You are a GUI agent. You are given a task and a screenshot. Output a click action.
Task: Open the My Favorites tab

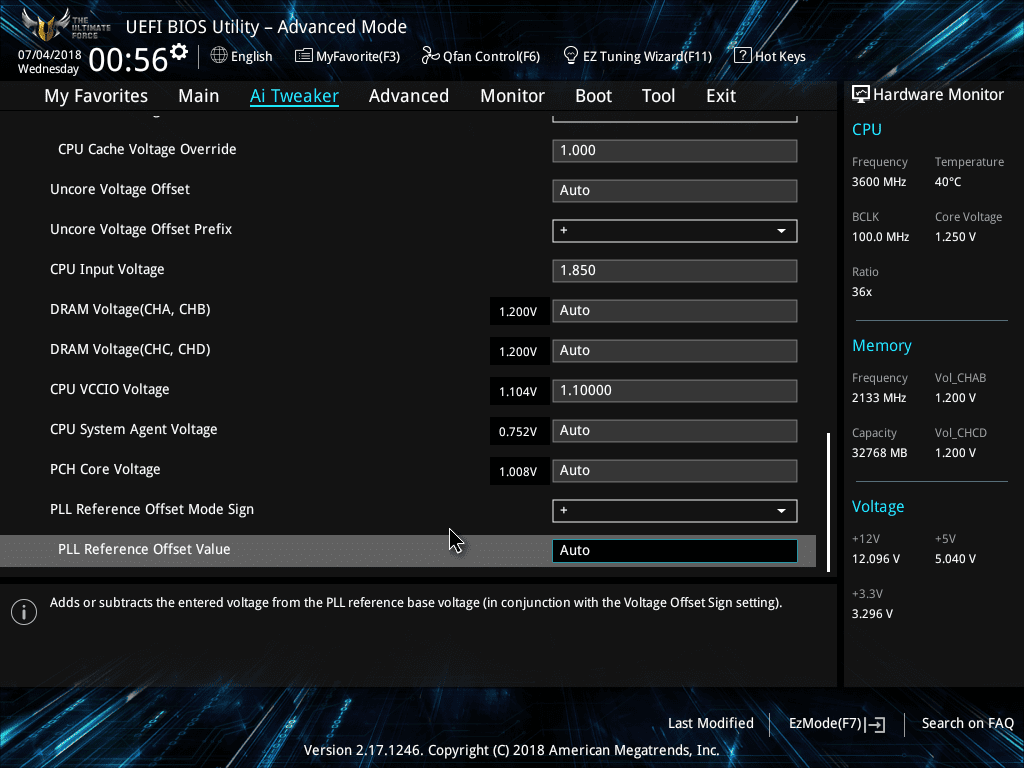tap(96, 96)
